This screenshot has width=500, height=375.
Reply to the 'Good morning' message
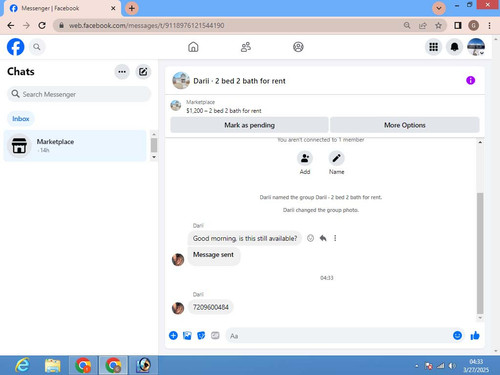tap(323, 238)
